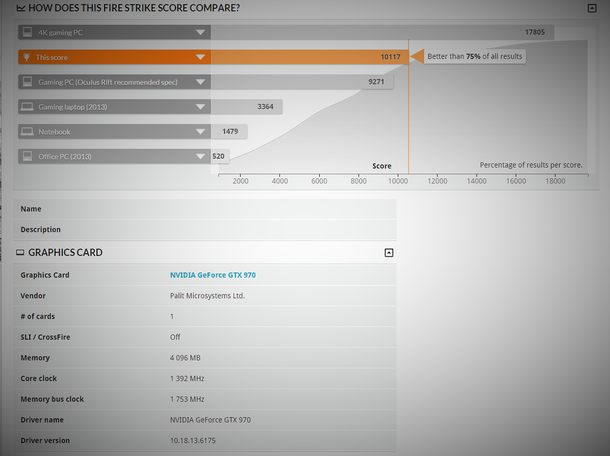Click the Percentage of results per score caption
The width and height of the screenshot is (610, 456).
[531, 165]
